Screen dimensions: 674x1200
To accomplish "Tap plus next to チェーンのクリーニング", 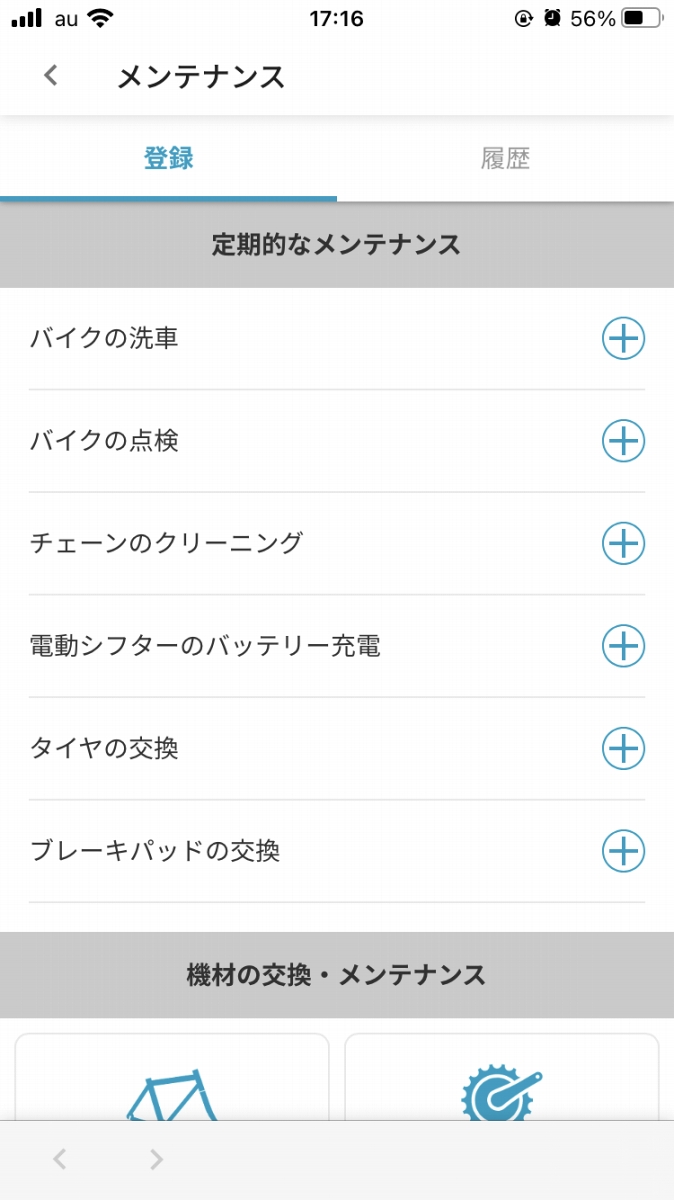I will tap(623, 544).
